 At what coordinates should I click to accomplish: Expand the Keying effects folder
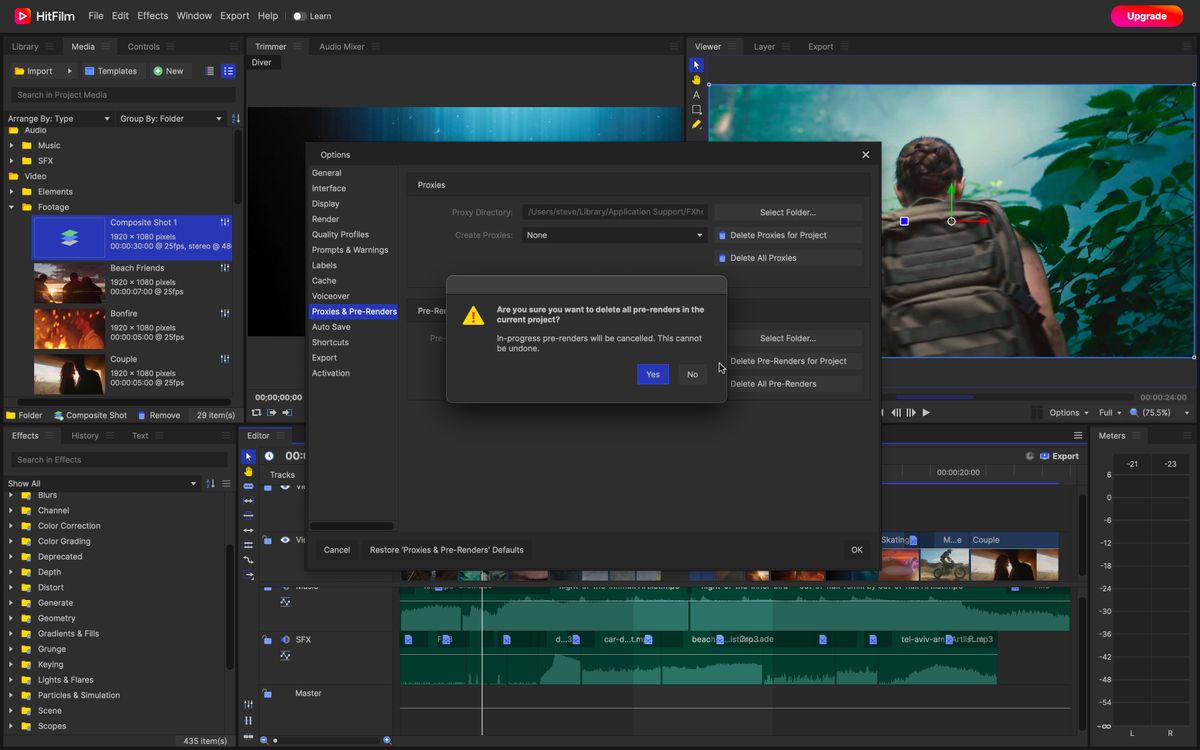click(x=12, y=664)
